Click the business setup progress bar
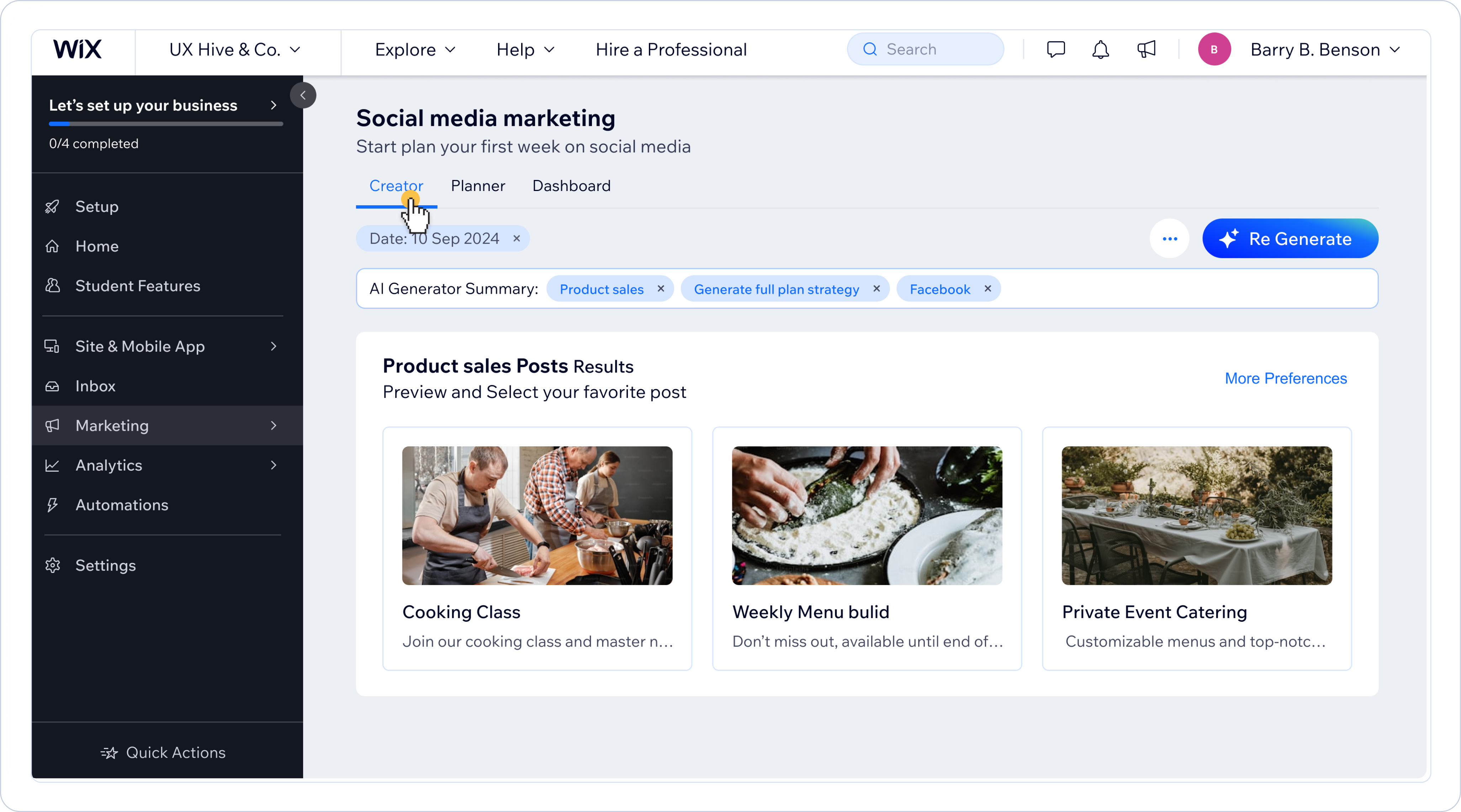Viewport: 1461px width, 812px height. click(x=166, y=124)
